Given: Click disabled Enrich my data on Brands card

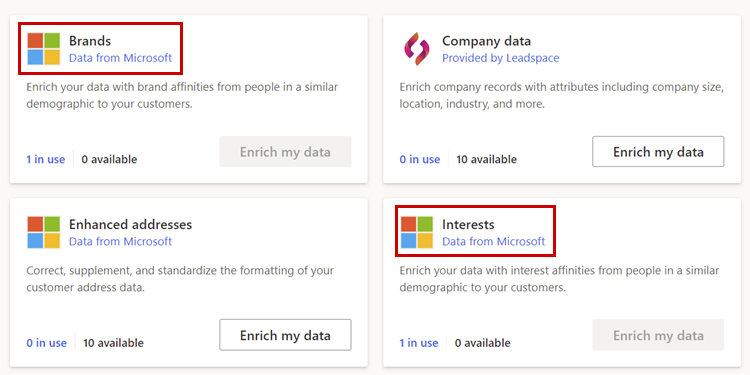Looking at the screenshot, I should click(285, 152).
